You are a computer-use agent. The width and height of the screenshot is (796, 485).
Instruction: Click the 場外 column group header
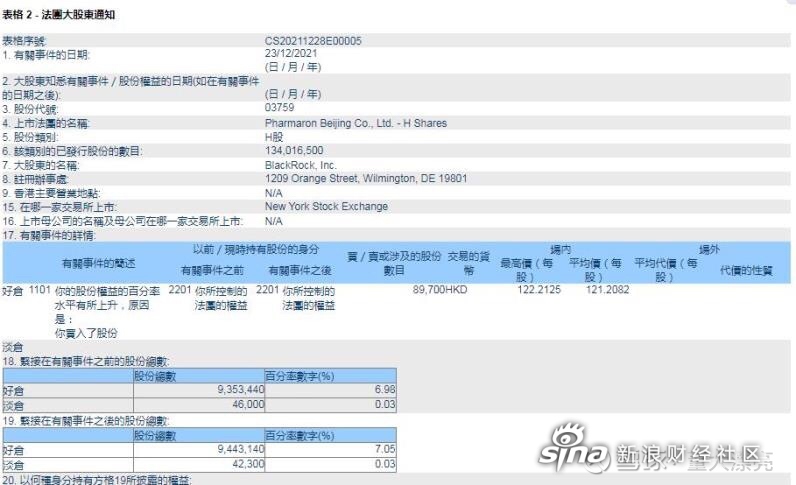[x=709, y=249]
